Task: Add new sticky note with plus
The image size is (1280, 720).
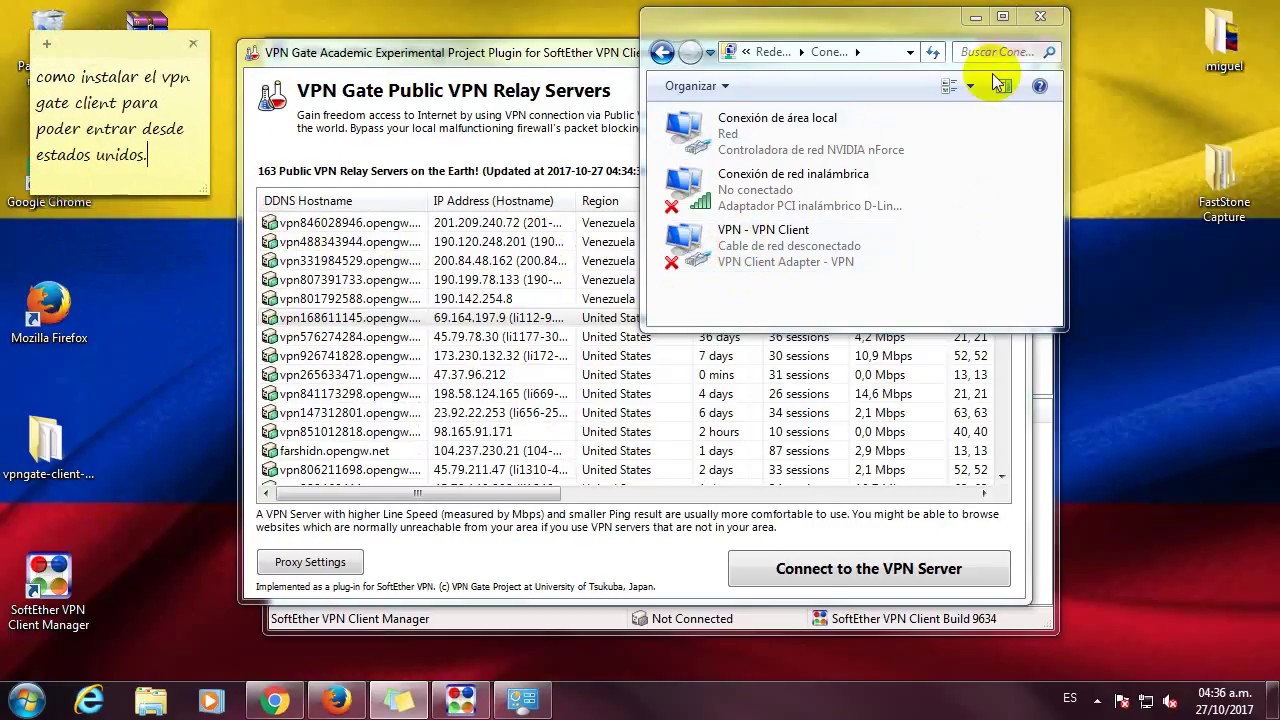Action: click(x=46, y=44)
